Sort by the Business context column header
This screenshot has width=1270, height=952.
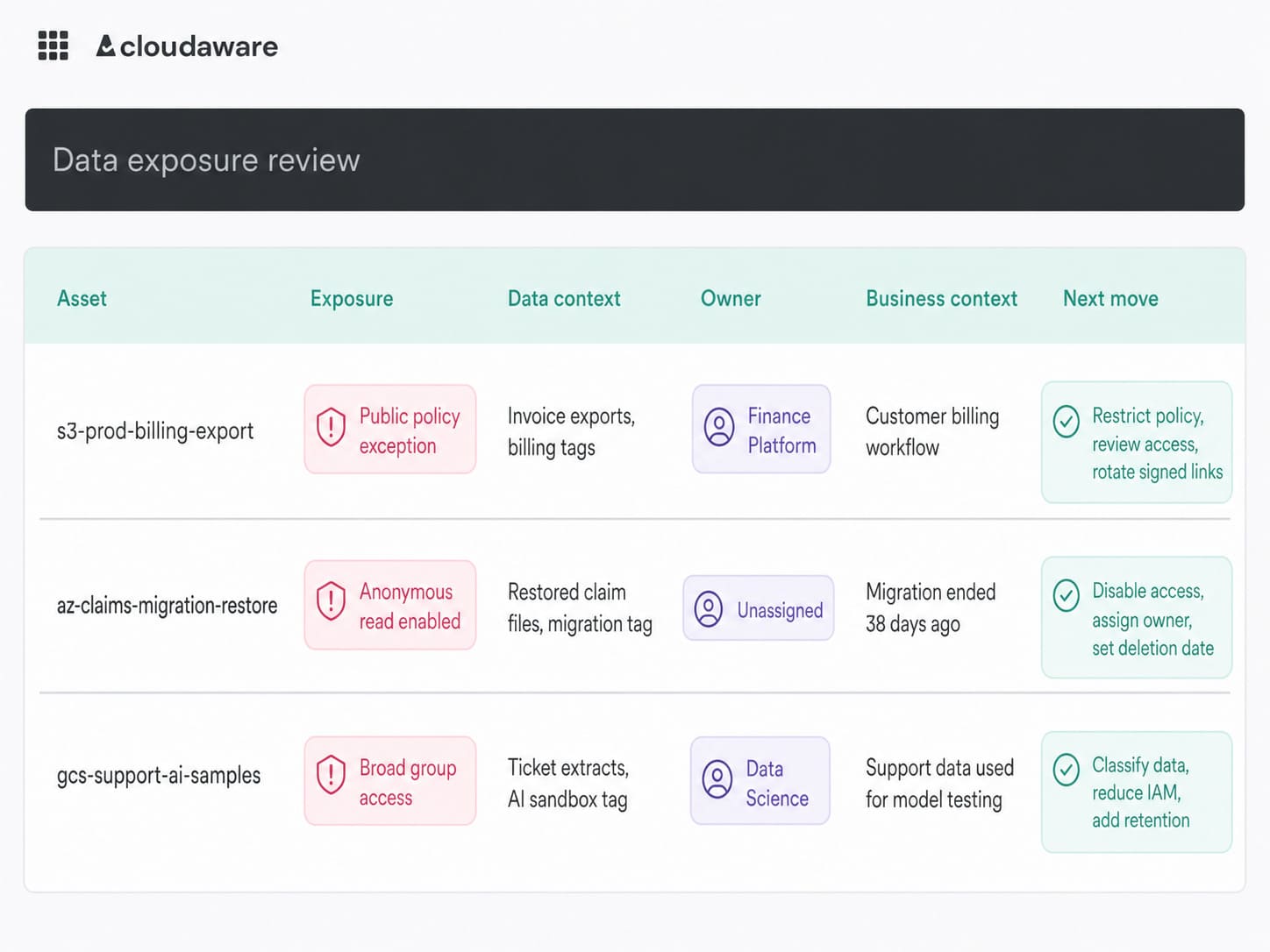point(942,299)
